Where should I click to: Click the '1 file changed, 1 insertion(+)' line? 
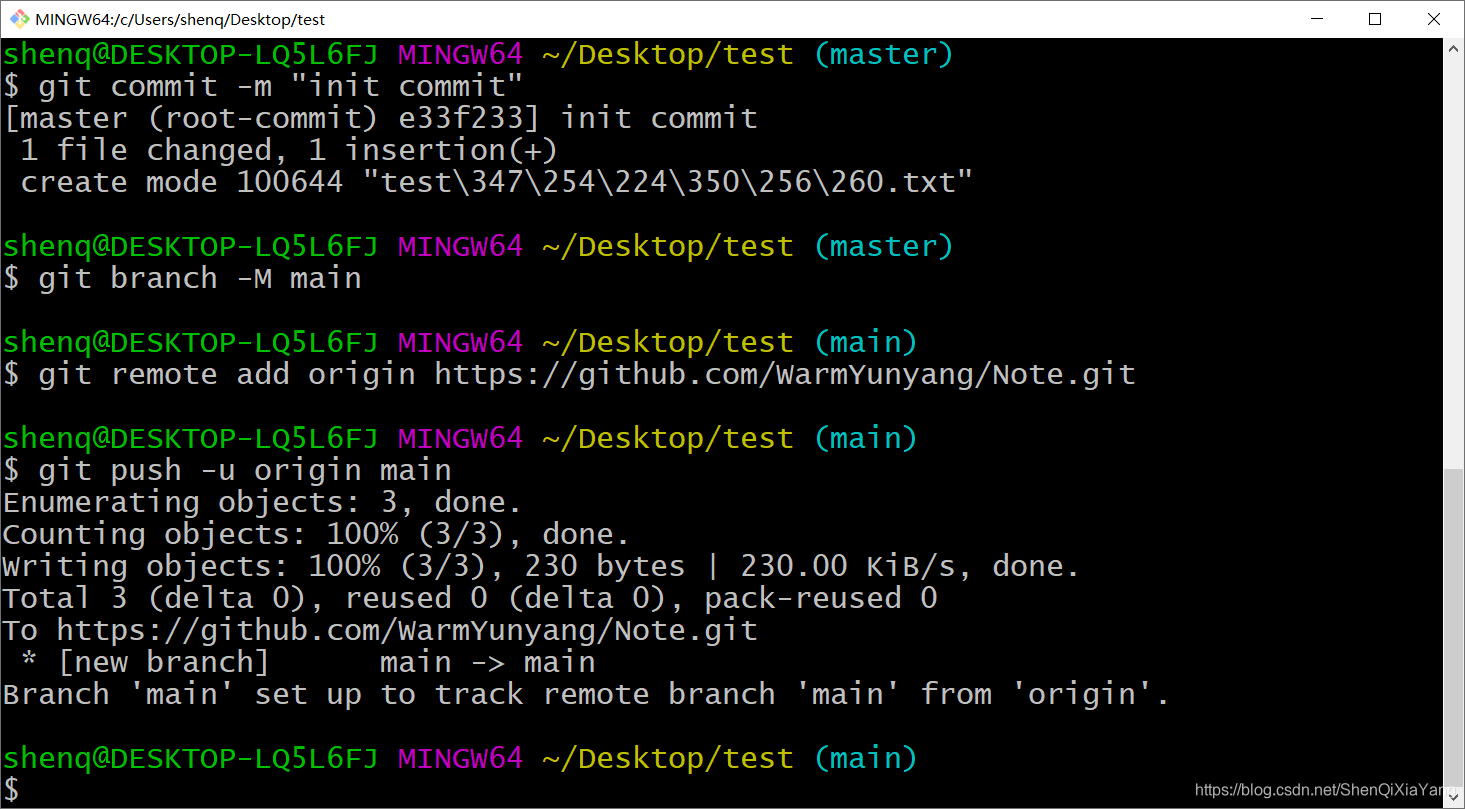[289, 150]
